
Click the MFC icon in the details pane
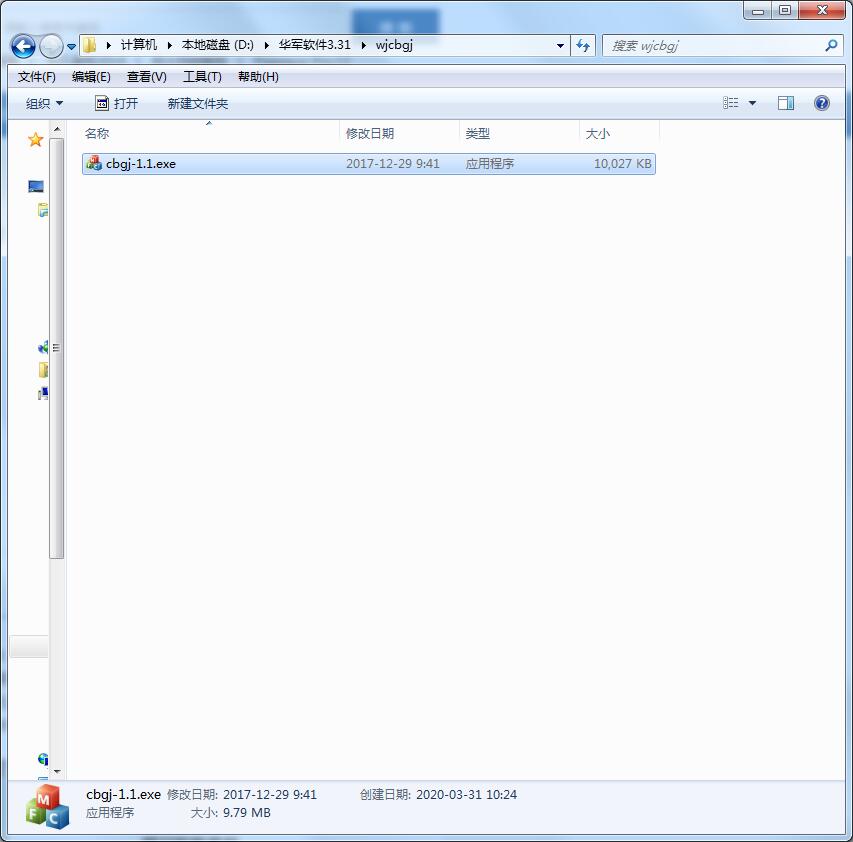(44, 804)
